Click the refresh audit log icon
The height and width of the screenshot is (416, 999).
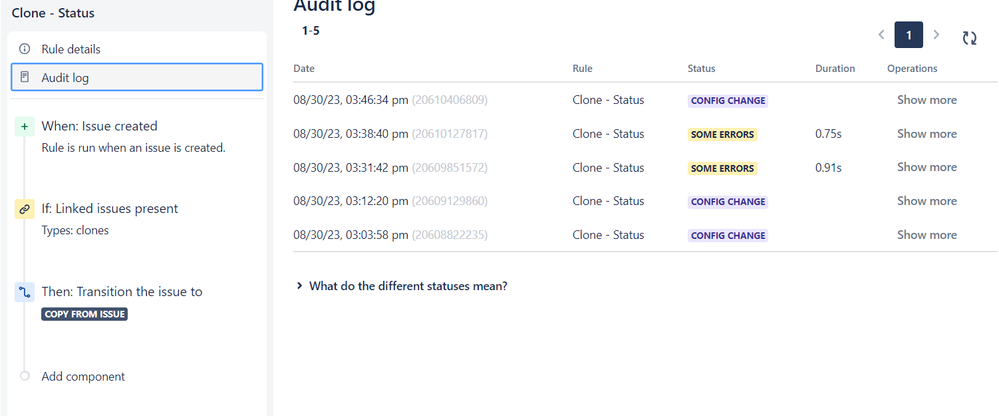point(969,38)
